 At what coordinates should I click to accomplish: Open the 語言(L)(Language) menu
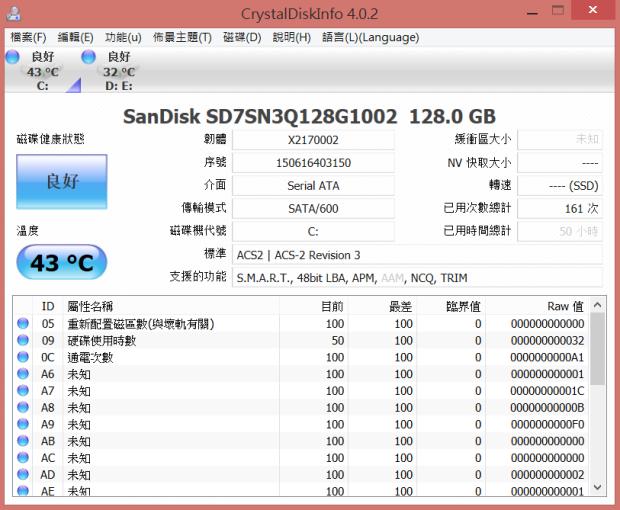coord(356,37)
